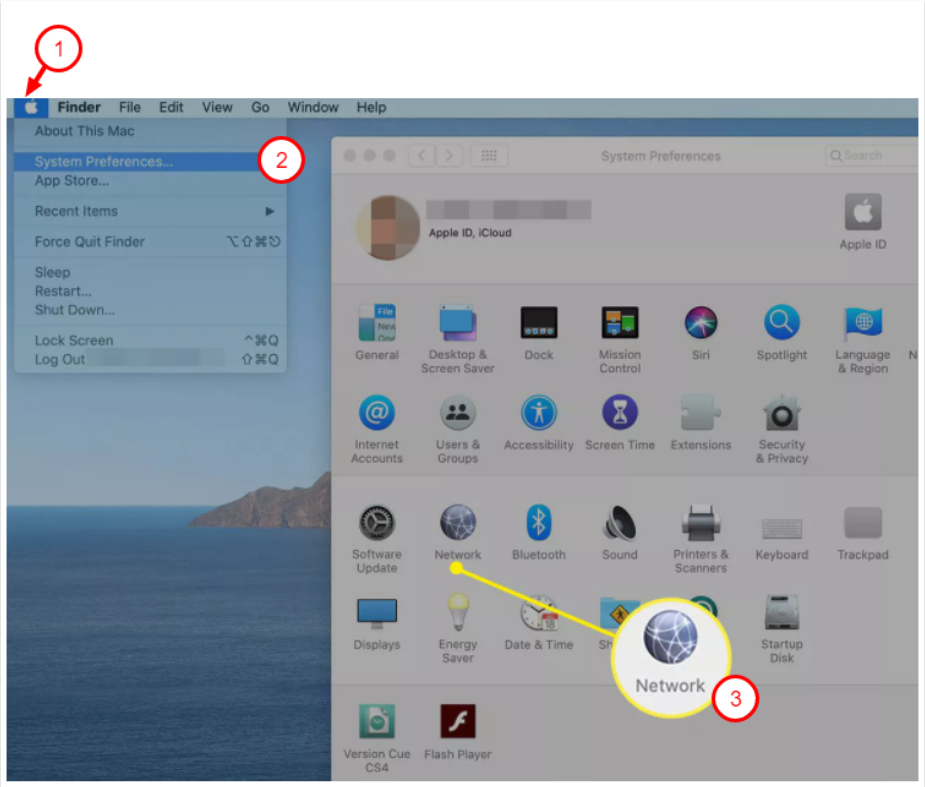Open the Finder menu
Screen dimensions: 925x787
[79, 107]
